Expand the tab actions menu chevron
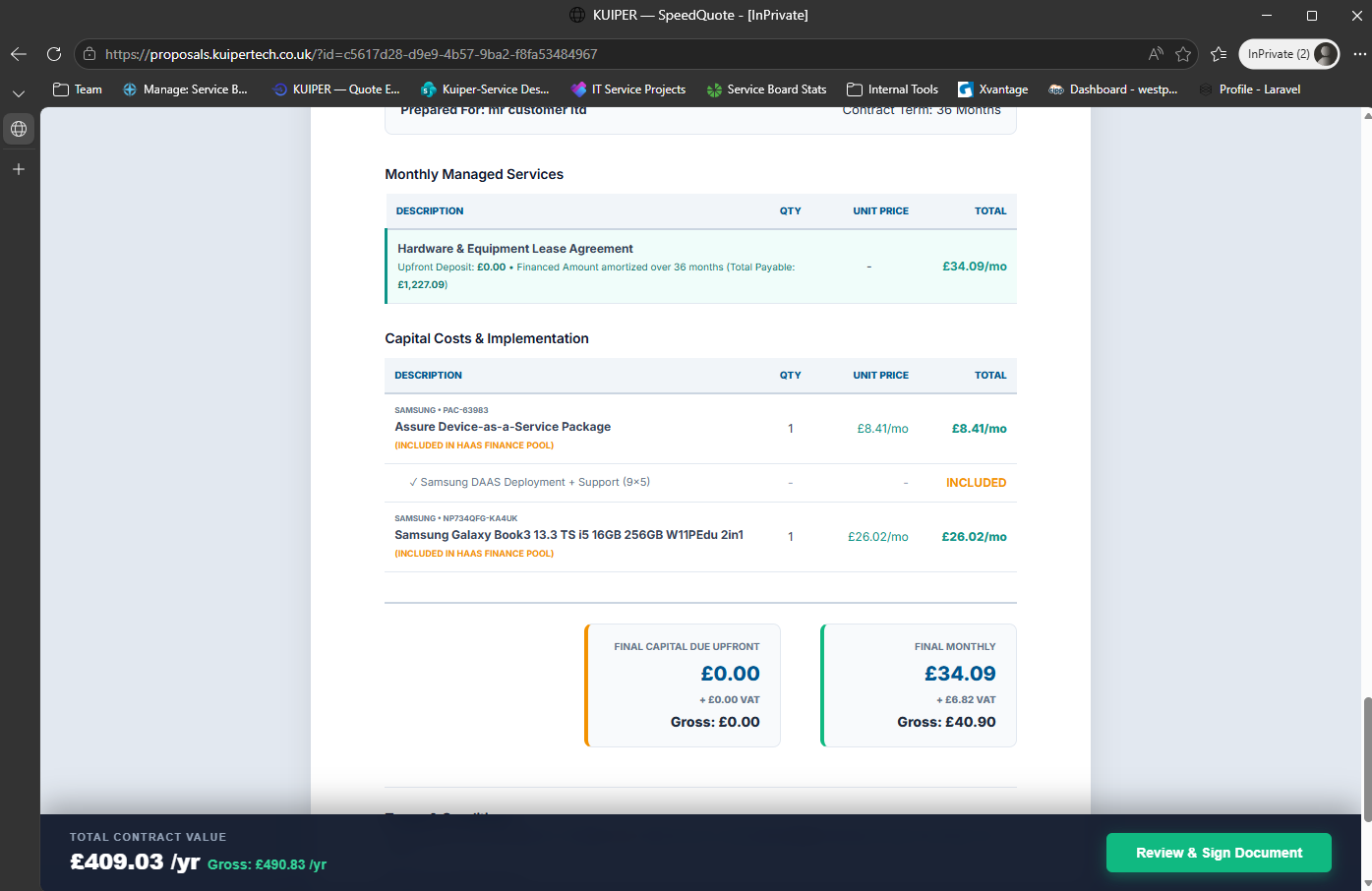Viewport: 1372px width, 891px height. click(x=19, y=93)
